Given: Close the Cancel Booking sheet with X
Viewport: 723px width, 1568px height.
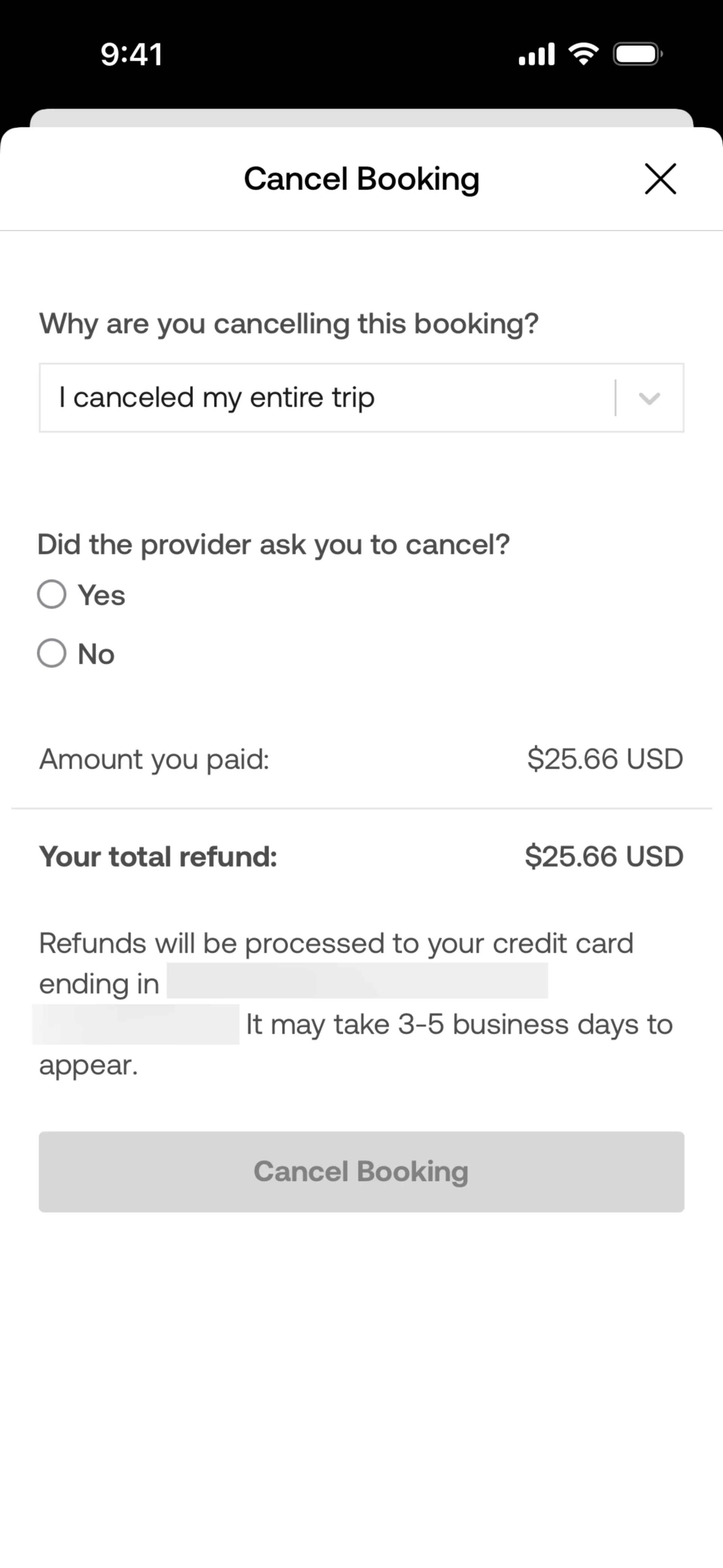Looking at the screenshot, I should click(660, 179).
